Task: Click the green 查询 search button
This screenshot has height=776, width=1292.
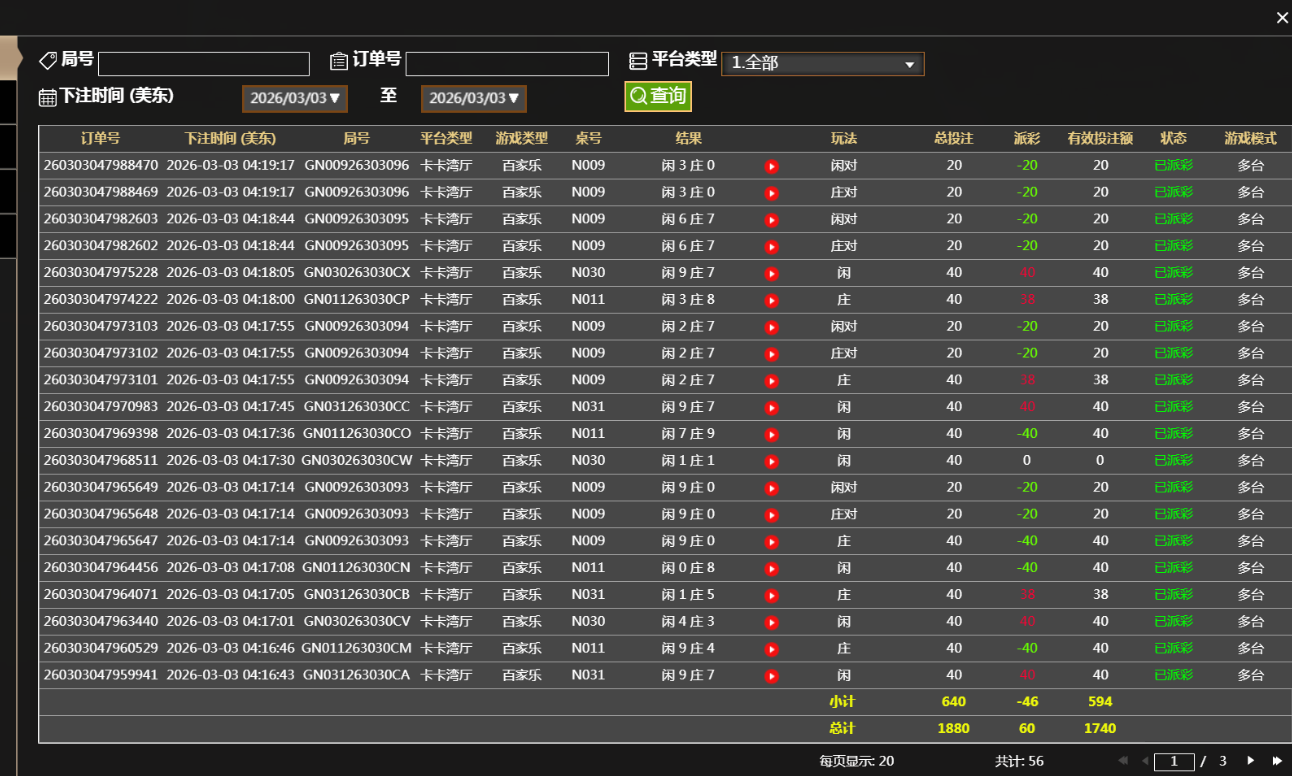Action: 658,97
